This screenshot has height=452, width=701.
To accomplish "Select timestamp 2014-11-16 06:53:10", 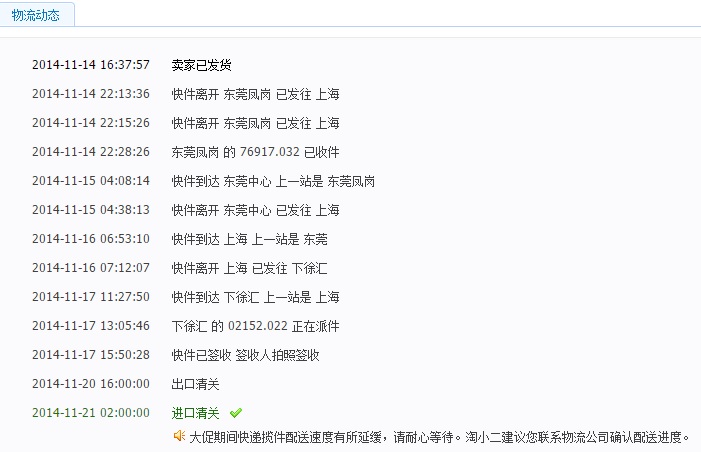I will [91, 239].
